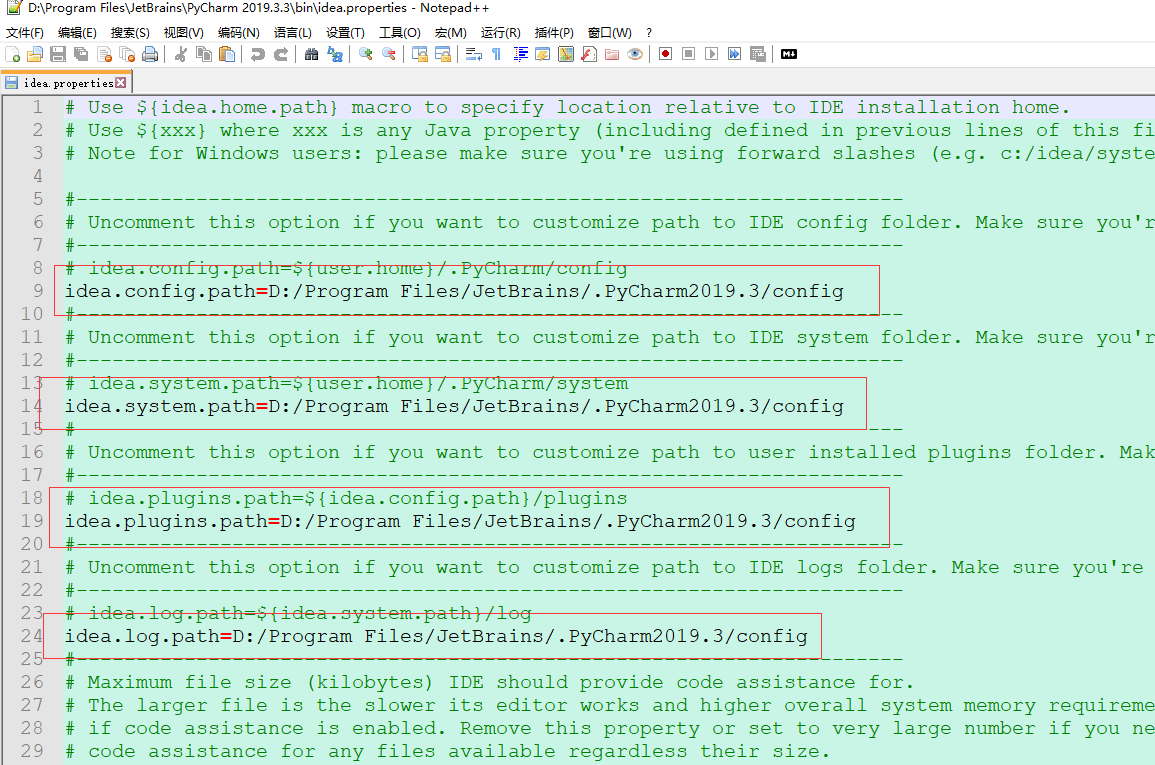The height and width of the screenshot is (765, 1155).
Task: Click the Close document toolbar icon
Action: click(x=105, y=54)
